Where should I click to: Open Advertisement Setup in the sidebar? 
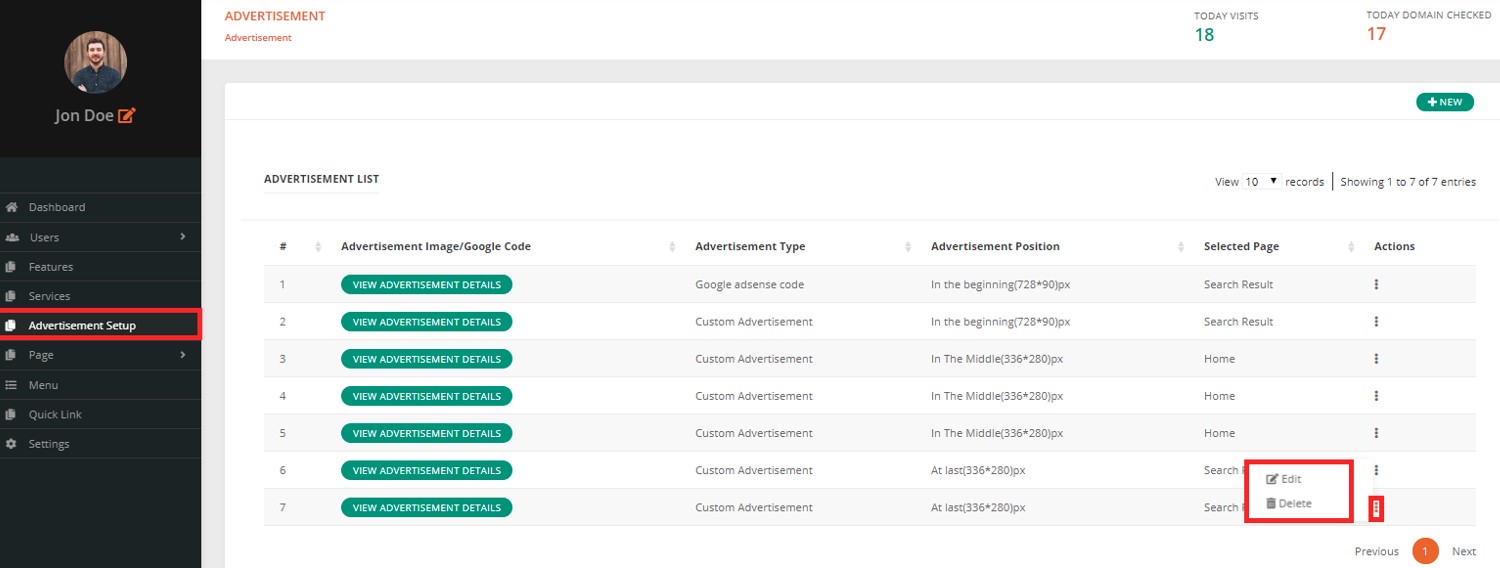82,325
